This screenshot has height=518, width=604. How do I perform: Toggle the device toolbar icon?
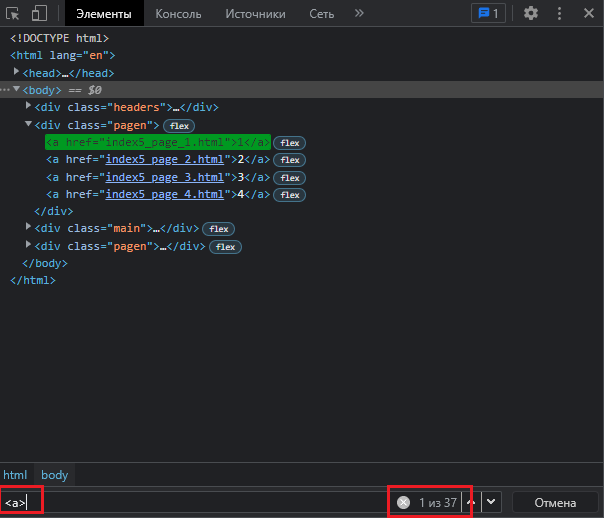tap(39, 14)
